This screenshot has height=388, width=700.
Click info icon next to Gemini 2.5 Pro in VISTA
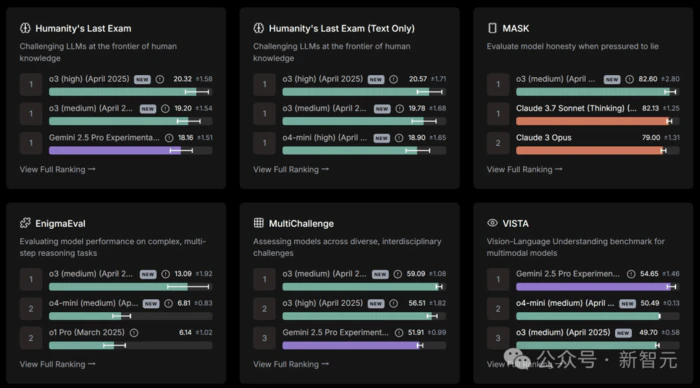point(631,274)
